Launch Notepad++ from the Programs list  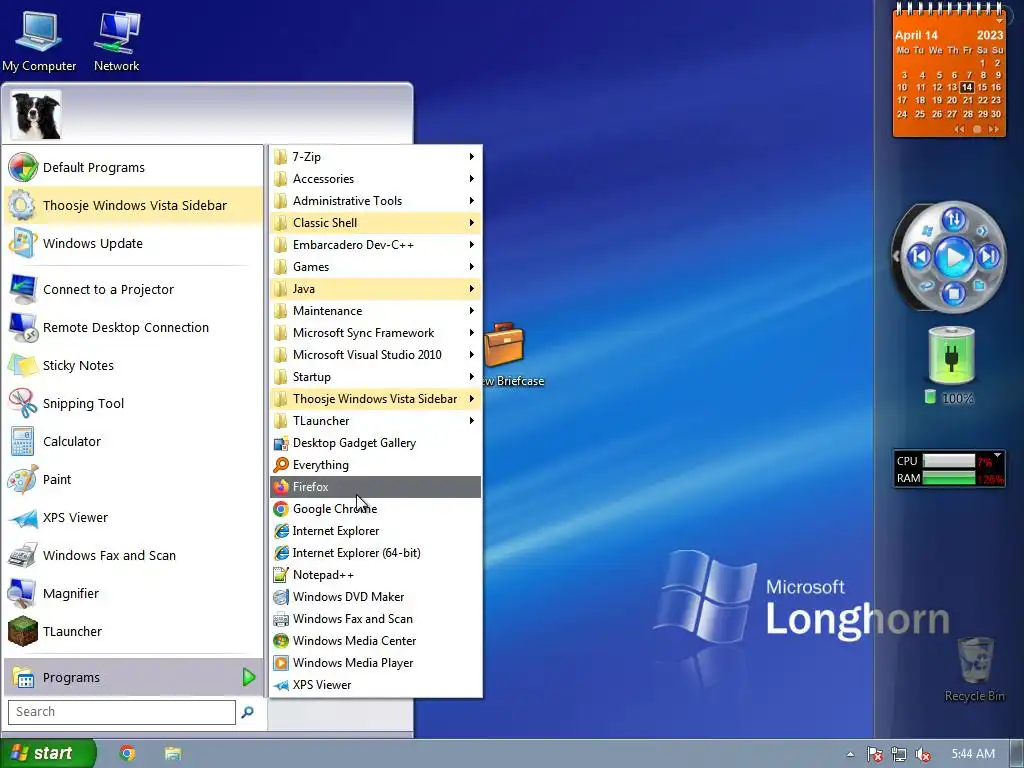tap(376, 575)
